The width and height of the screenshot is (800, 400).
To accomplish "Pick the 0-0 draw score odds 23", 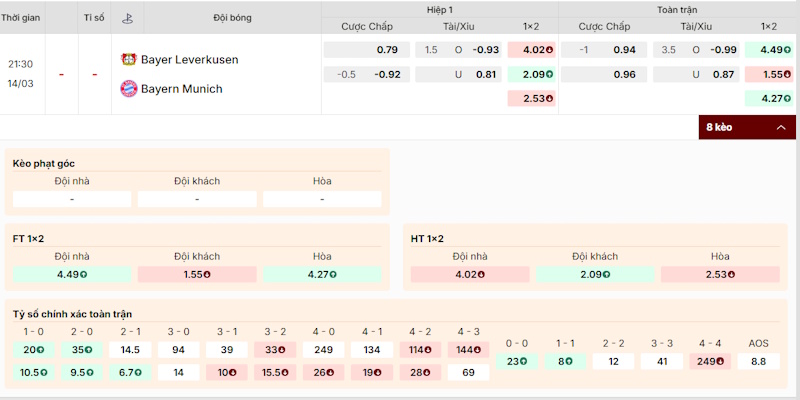I will tap(517, 361).
